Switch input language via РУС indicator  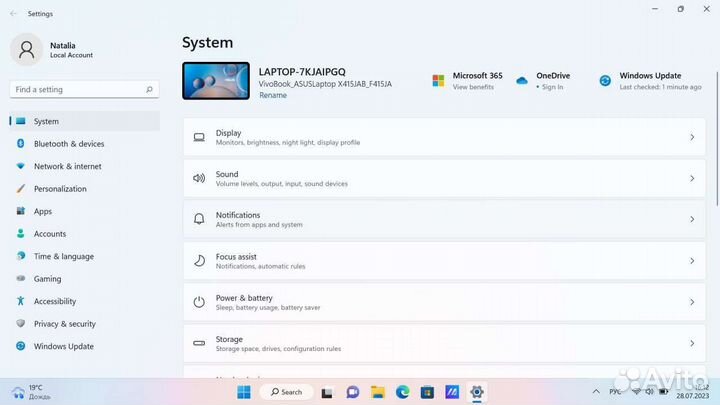click(615, 392)
